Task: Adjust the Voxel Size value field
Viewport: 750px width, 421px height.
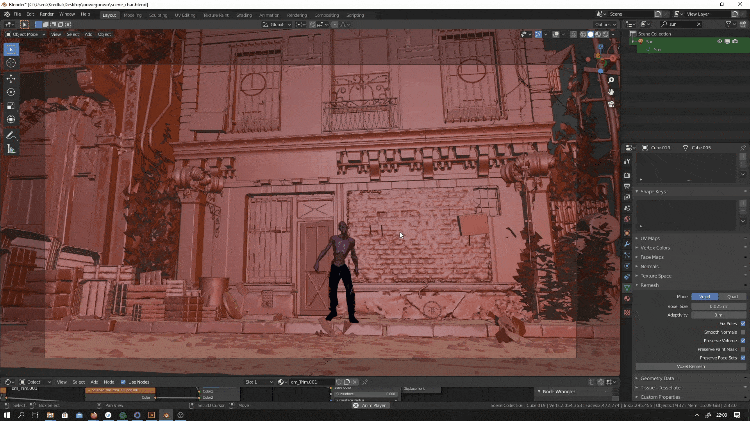Action: [x=719, y=306]
